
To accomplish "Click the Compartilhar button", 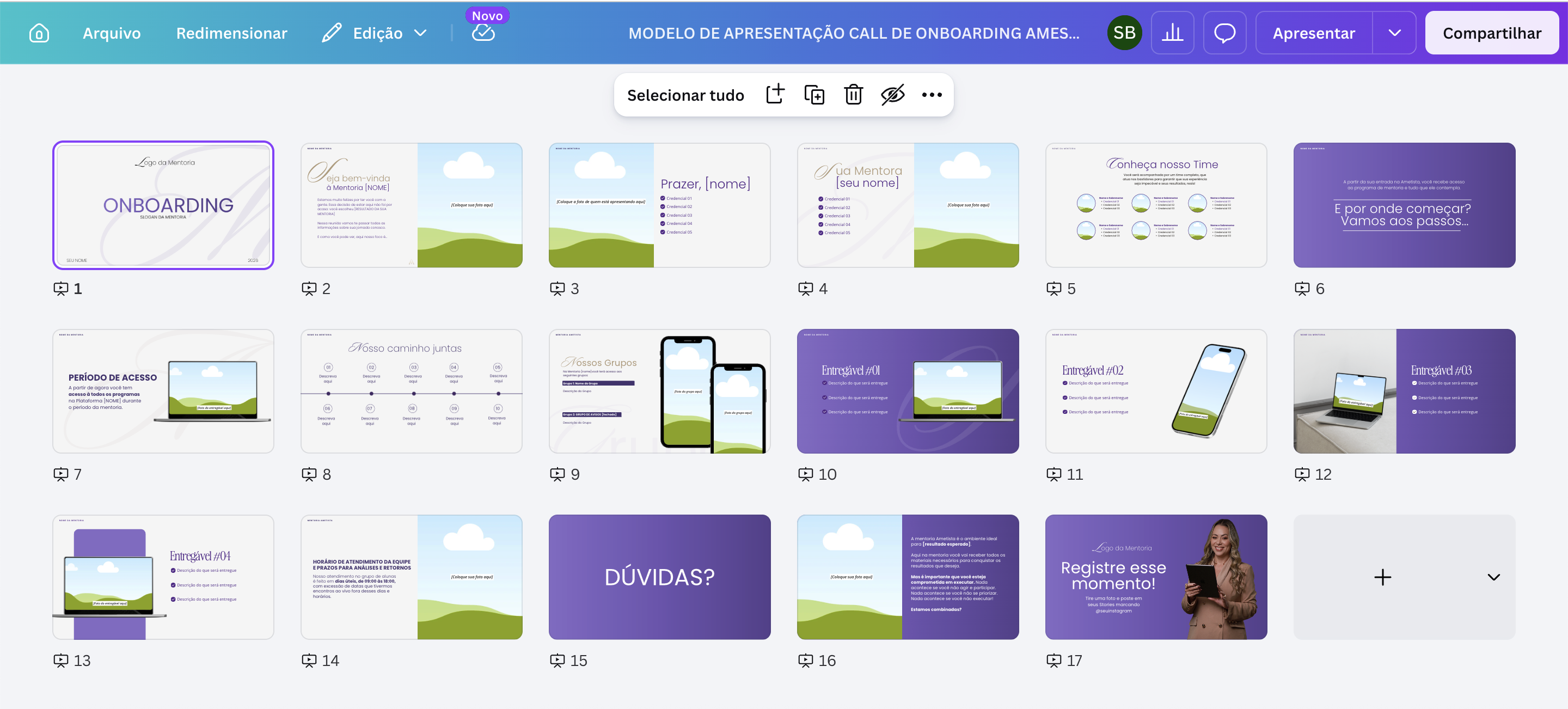I will pos(1491,33).
